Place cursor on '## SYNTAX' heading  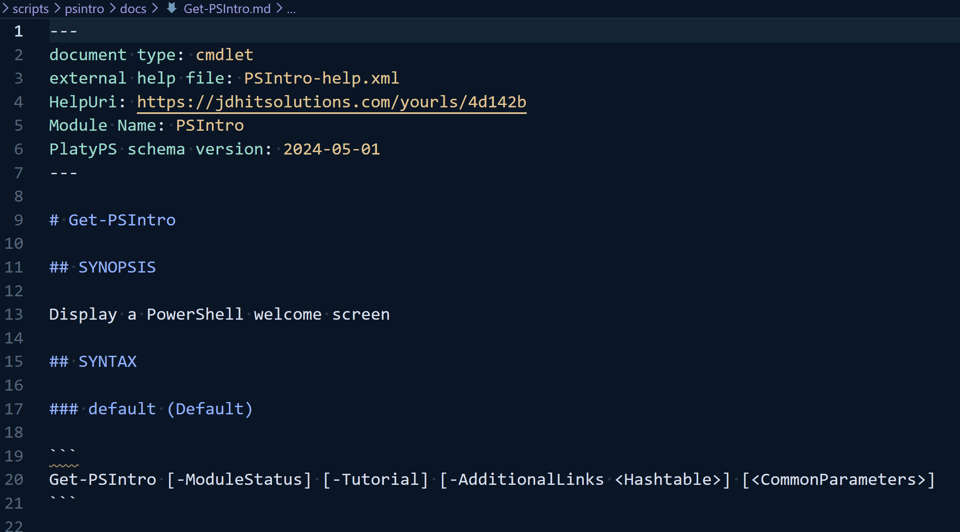[x=92, y=361]
